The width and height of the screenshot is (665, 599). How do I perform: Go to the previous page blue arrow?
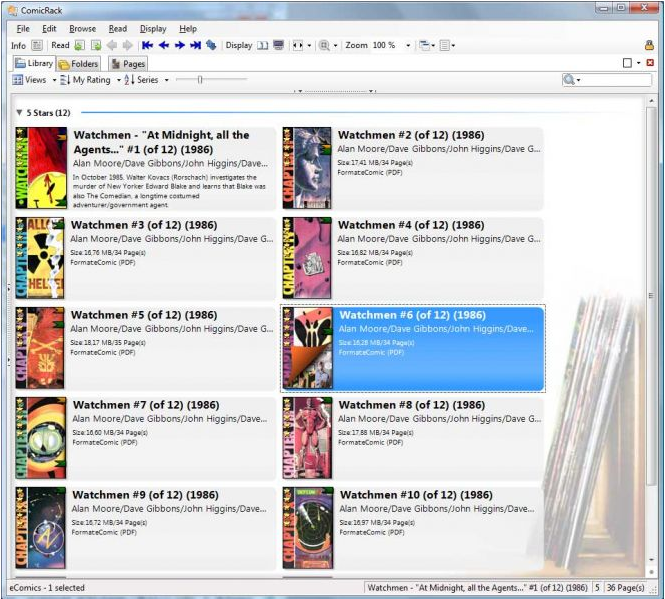click(x=164, y=45)
